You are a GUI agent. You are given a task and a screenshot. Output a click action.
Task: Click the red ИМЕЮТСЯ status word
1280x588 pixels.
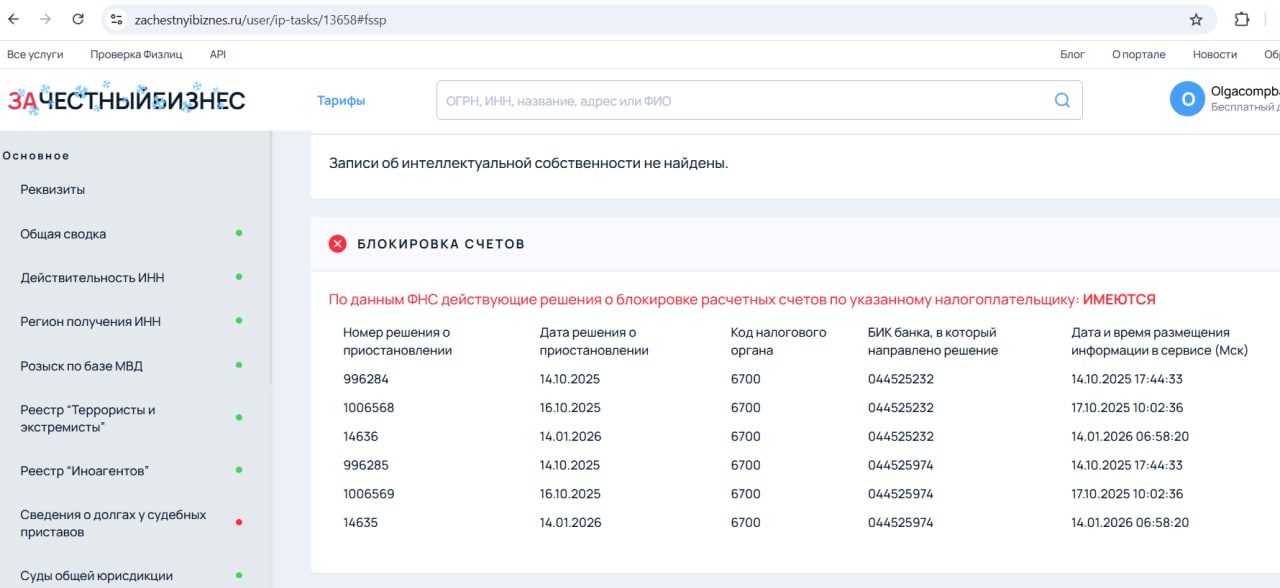coord(1119,299)
